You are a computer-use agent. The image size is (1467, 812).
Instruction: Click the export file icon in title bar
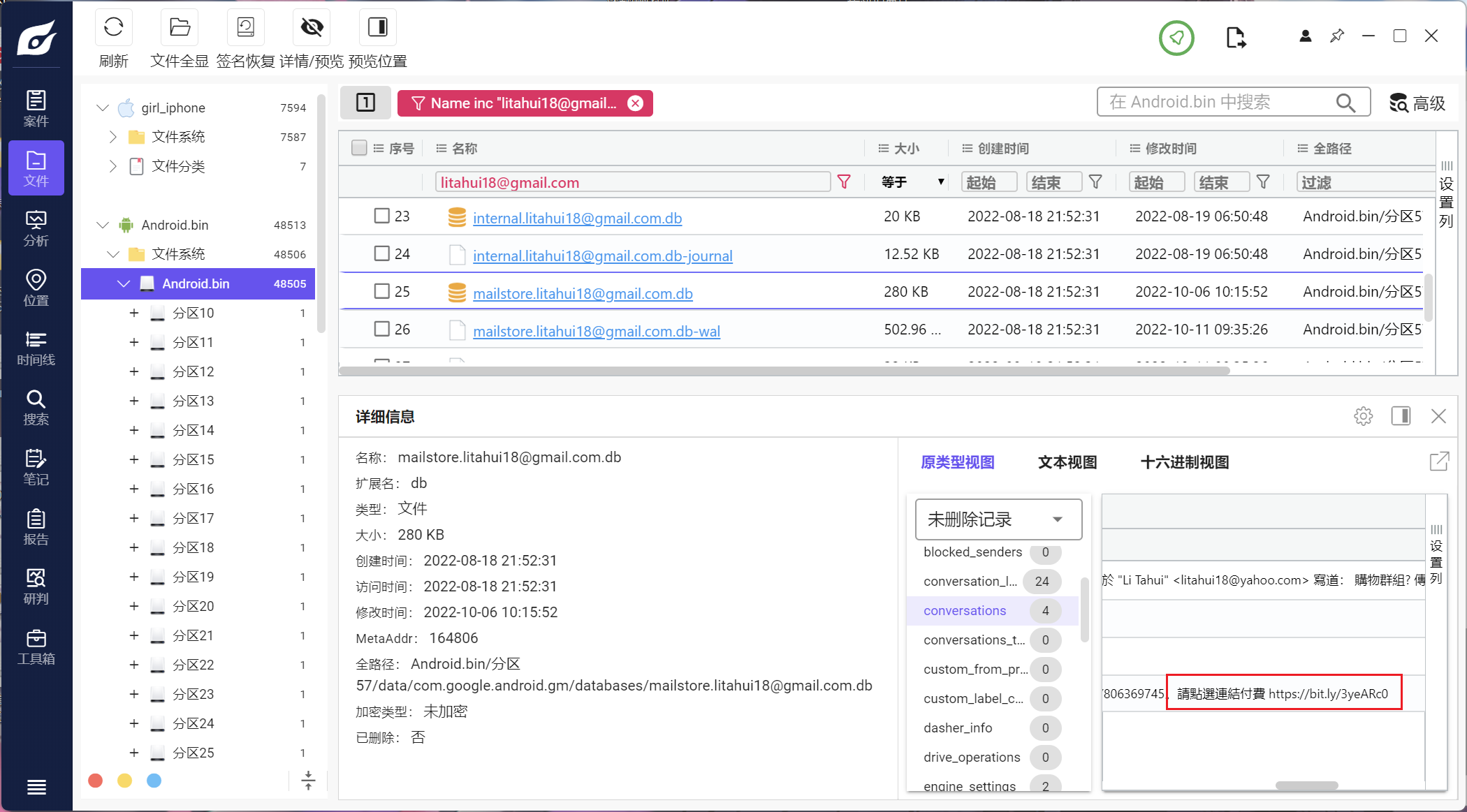pos(1236,38)
